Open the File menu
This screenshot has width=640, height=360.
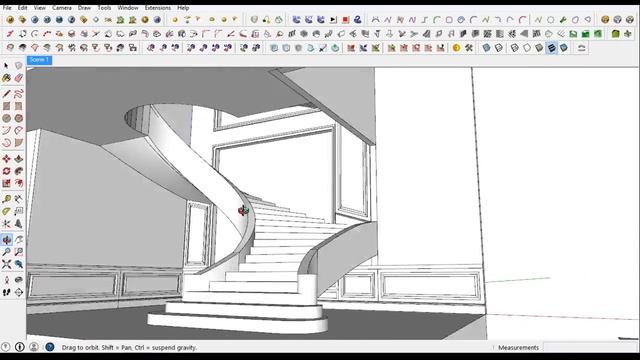[x=7, y=8]
